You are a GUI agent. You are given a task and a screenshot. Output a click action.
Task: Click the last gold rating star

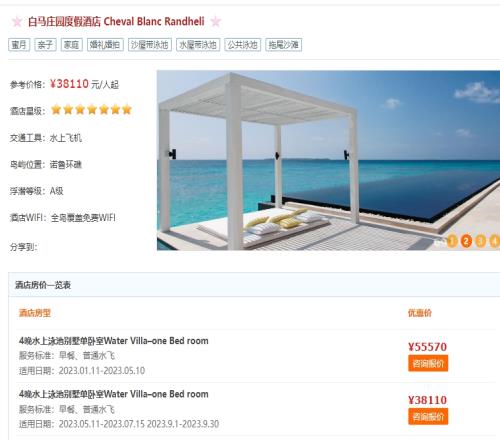click(127, 109)
